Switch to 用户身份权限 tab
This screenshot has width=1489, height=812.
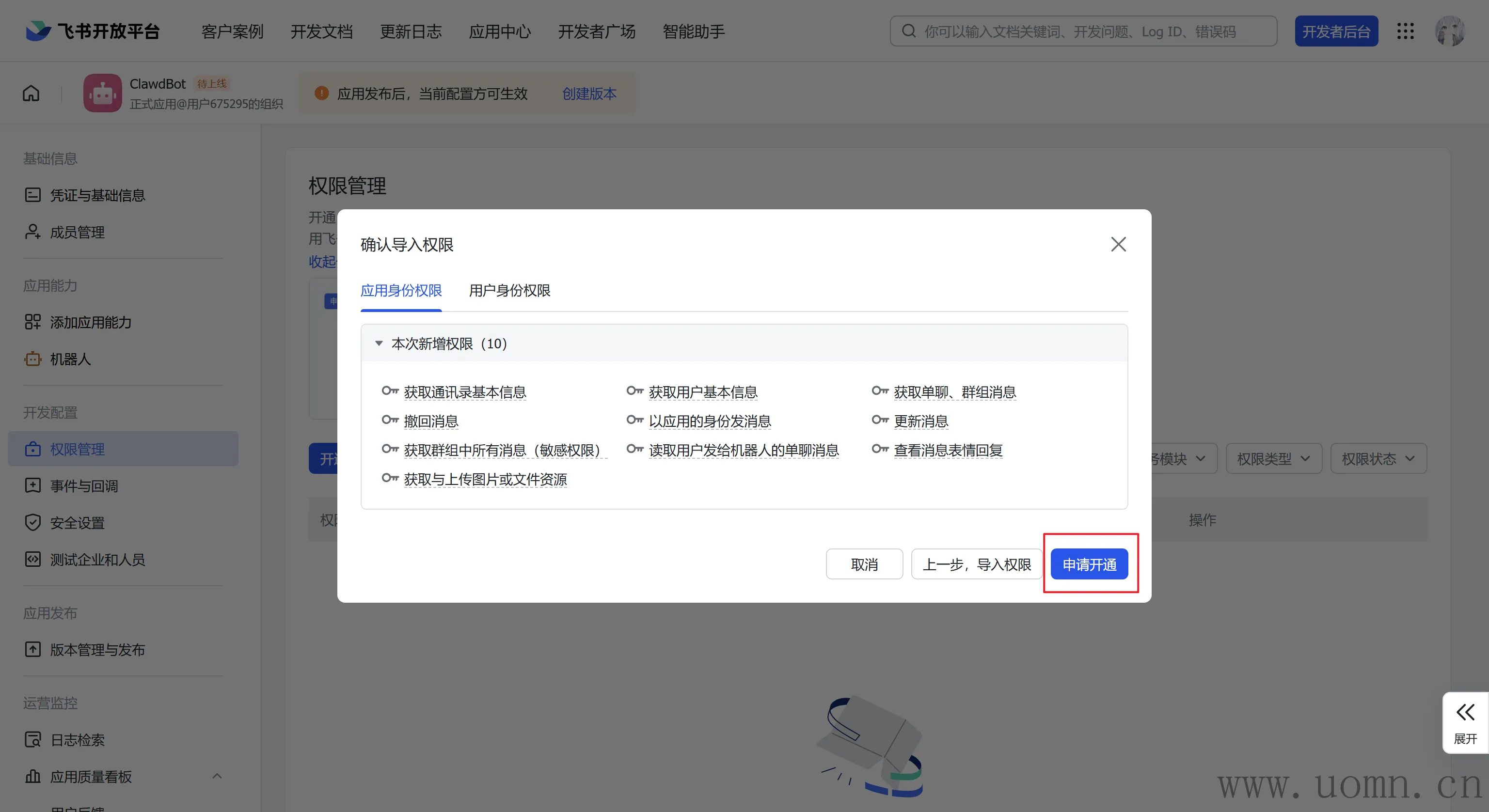pos(509,291)
